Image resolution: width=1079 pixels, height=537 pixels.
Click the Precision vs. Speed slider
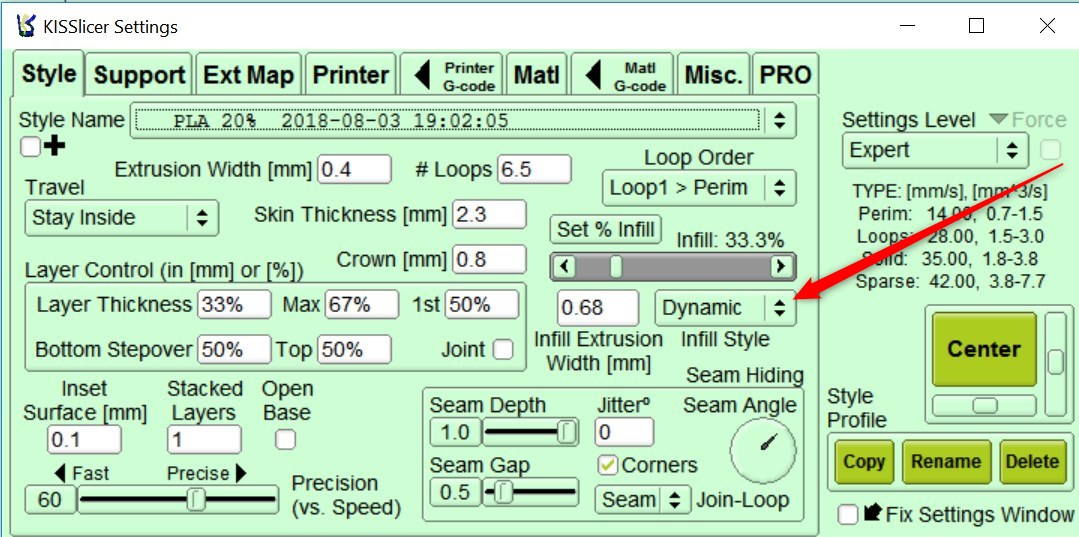tap(178, 500)
